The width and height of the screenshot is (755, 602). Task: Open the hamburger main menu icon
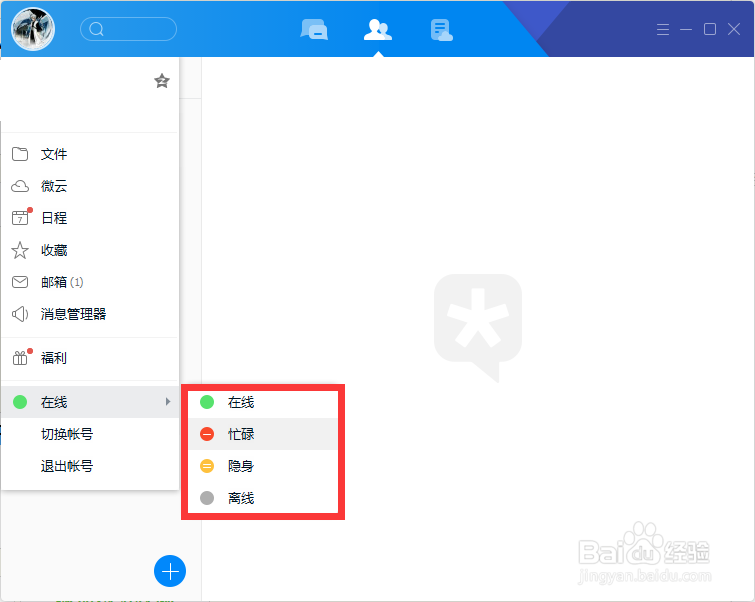click(663, 29)
